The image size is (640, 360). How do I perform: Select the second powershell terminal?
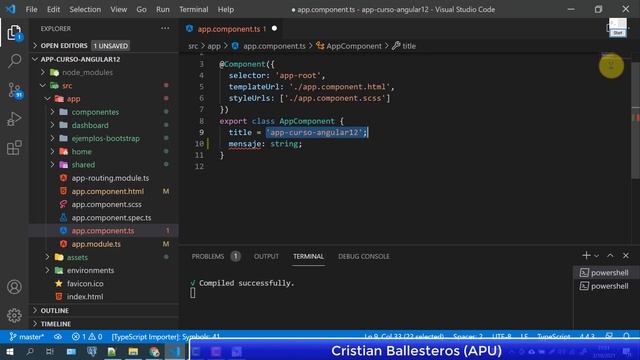tap(604, 286)
